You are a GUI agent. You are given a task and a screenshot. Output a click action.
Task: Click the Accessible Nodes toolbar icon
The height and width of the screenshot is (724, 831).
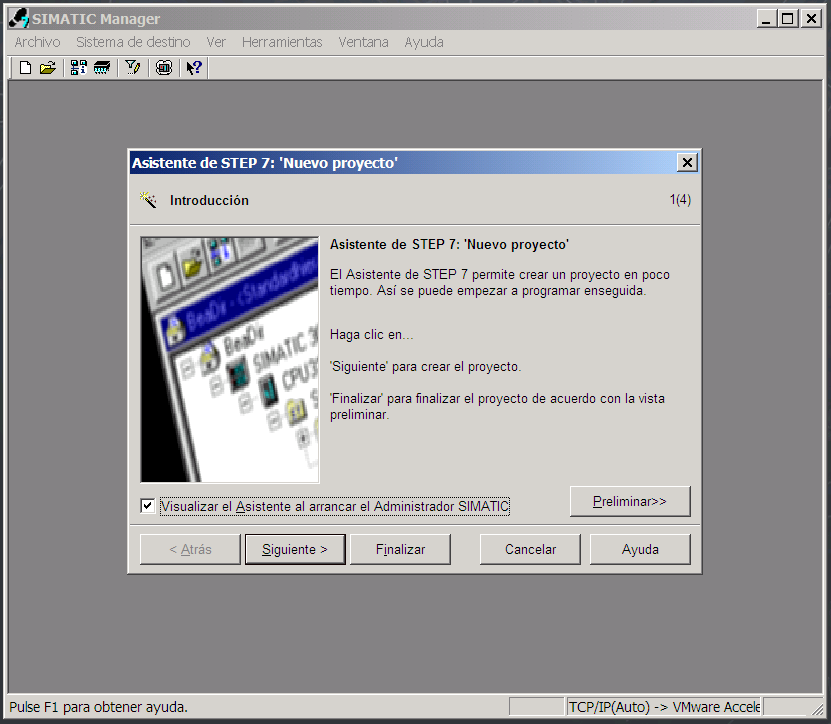pos(78,68)
